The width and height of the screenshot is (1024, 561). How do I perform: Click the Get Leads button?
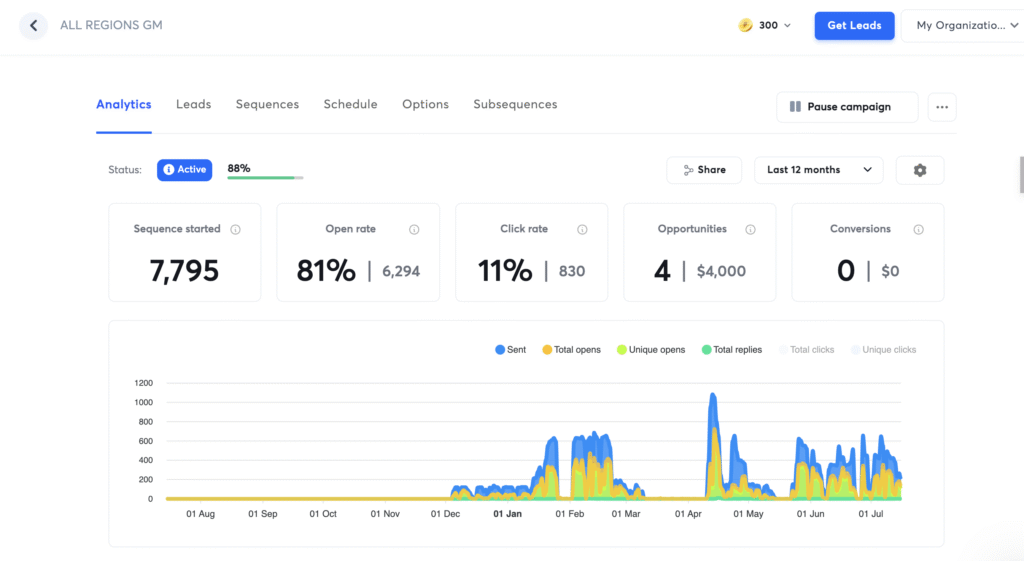[x=854, y=26]
